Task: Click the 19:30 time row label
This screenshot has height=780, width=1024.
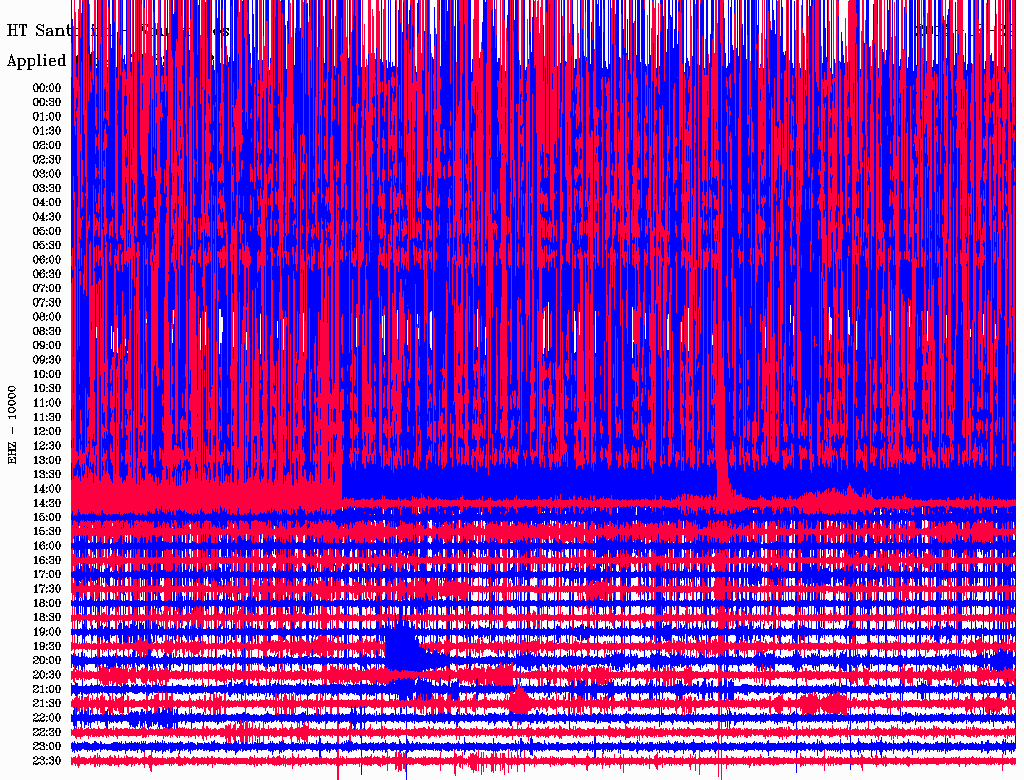Action: pyautogui.click(x=47, y=647)
